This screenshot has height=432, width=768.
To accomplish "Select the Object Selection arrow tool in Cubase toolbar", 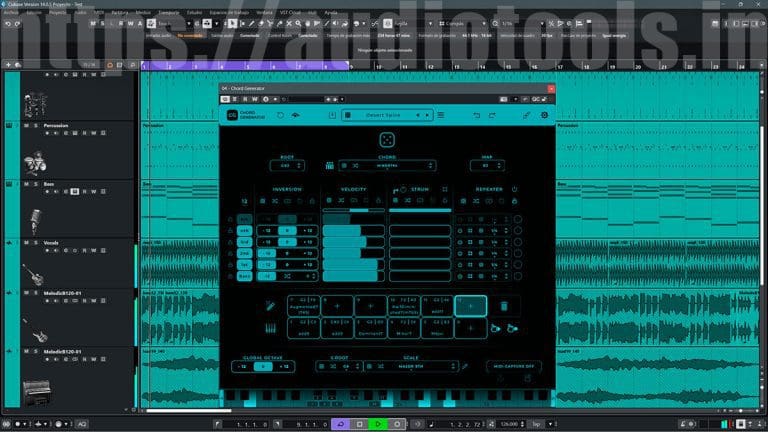I will click(233, 23).
